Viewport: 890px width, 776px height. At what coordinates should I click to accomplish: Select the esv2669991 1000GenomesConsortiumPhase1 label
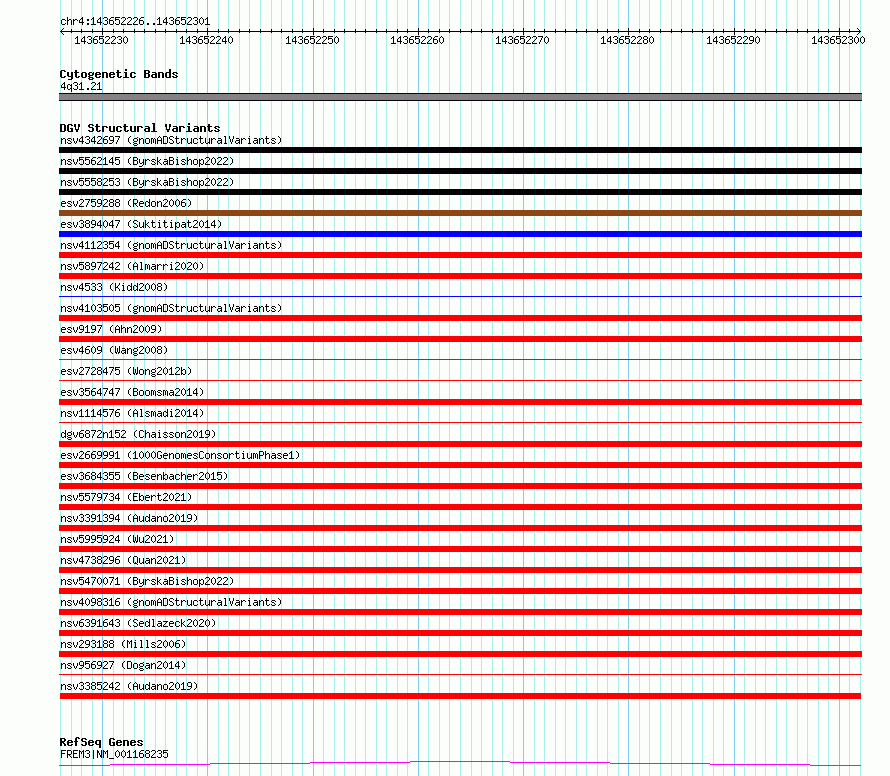coord(180,455)
